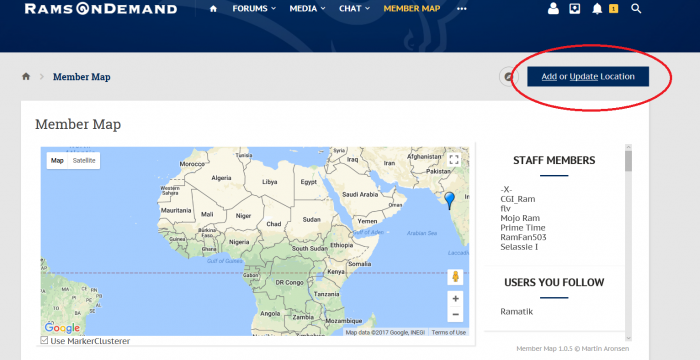Screen dimensions: 700x360
Task: Click the blue map marker pin
Action: click(449, 201)
